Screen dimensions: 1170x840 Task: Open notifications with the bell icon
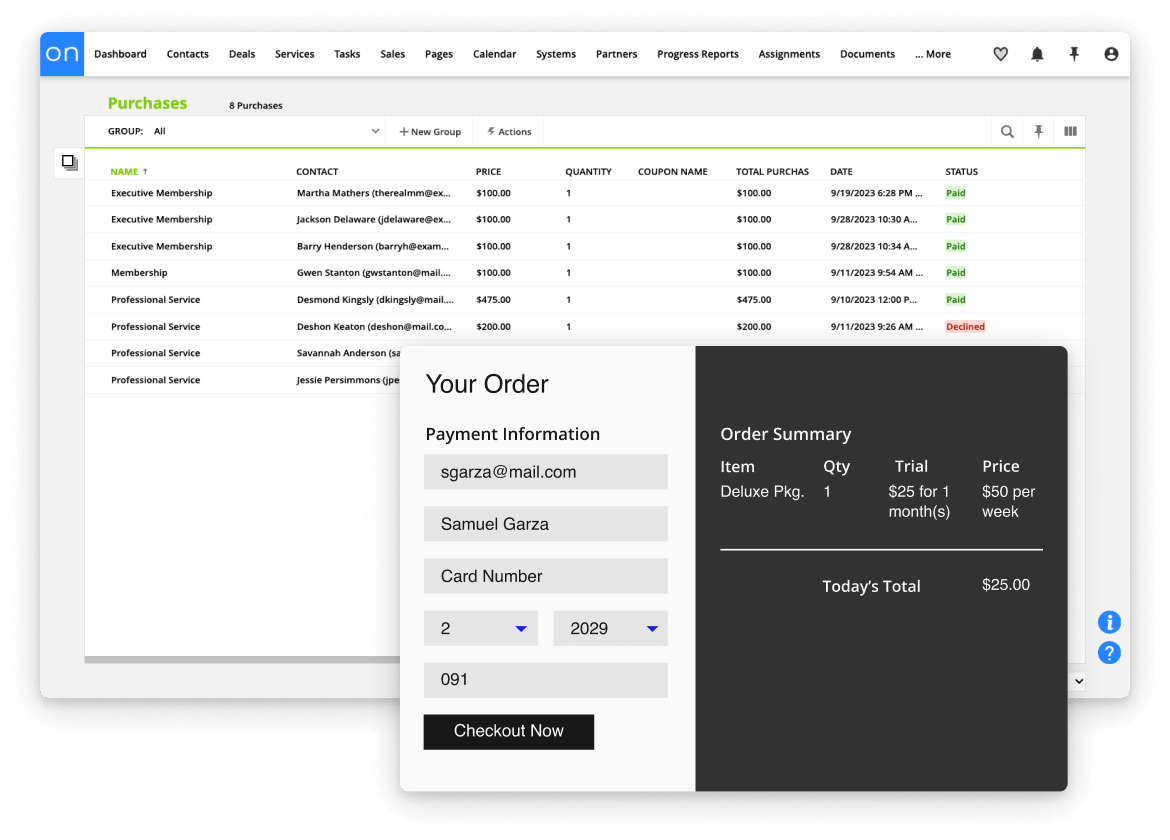pos(1037,54)
